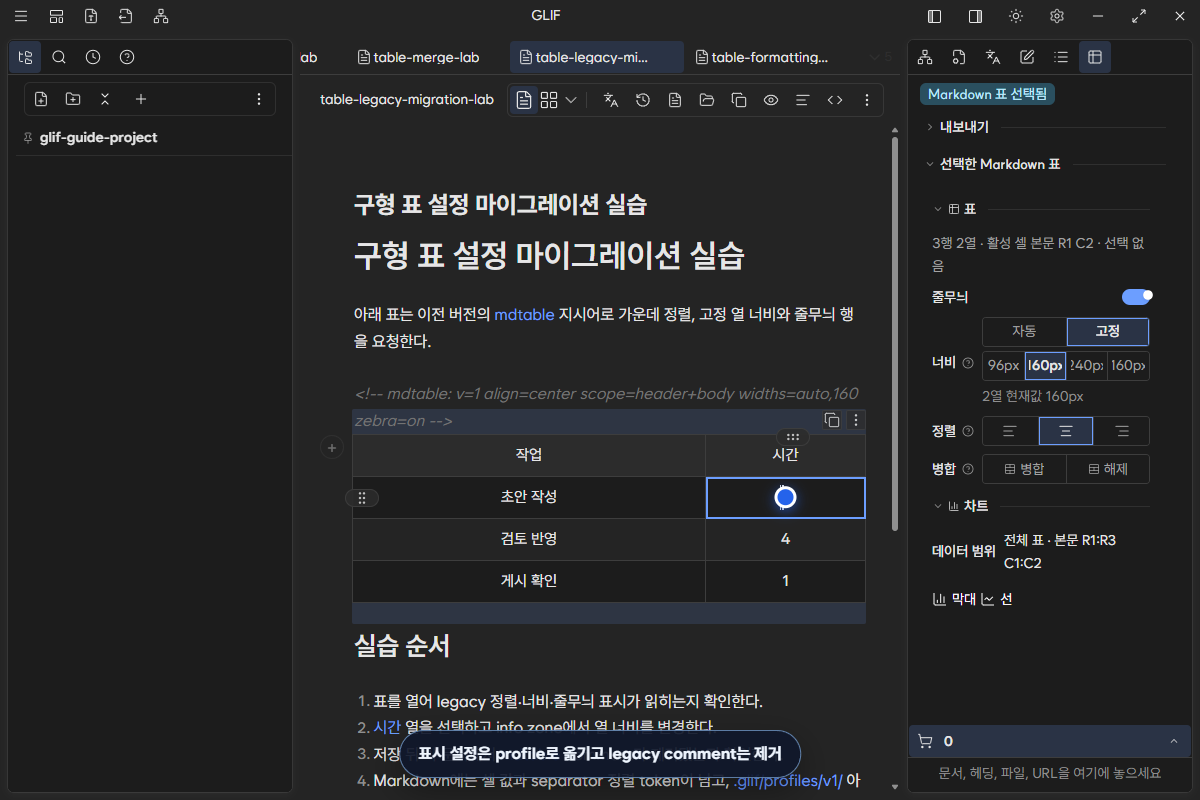Viewport: 1200px width, 800px height.
Task: Switch light/dark theme with sun icon
Action: pos(1016,16)
